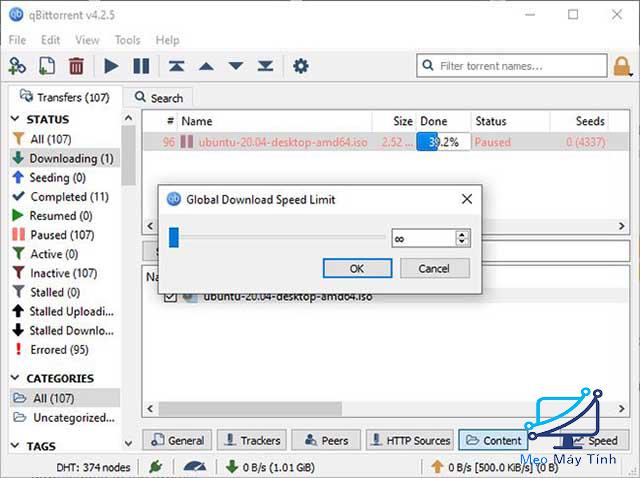Confirm speed limit with OK
Viewport: 640px width, 478px height.
(357, 268)
